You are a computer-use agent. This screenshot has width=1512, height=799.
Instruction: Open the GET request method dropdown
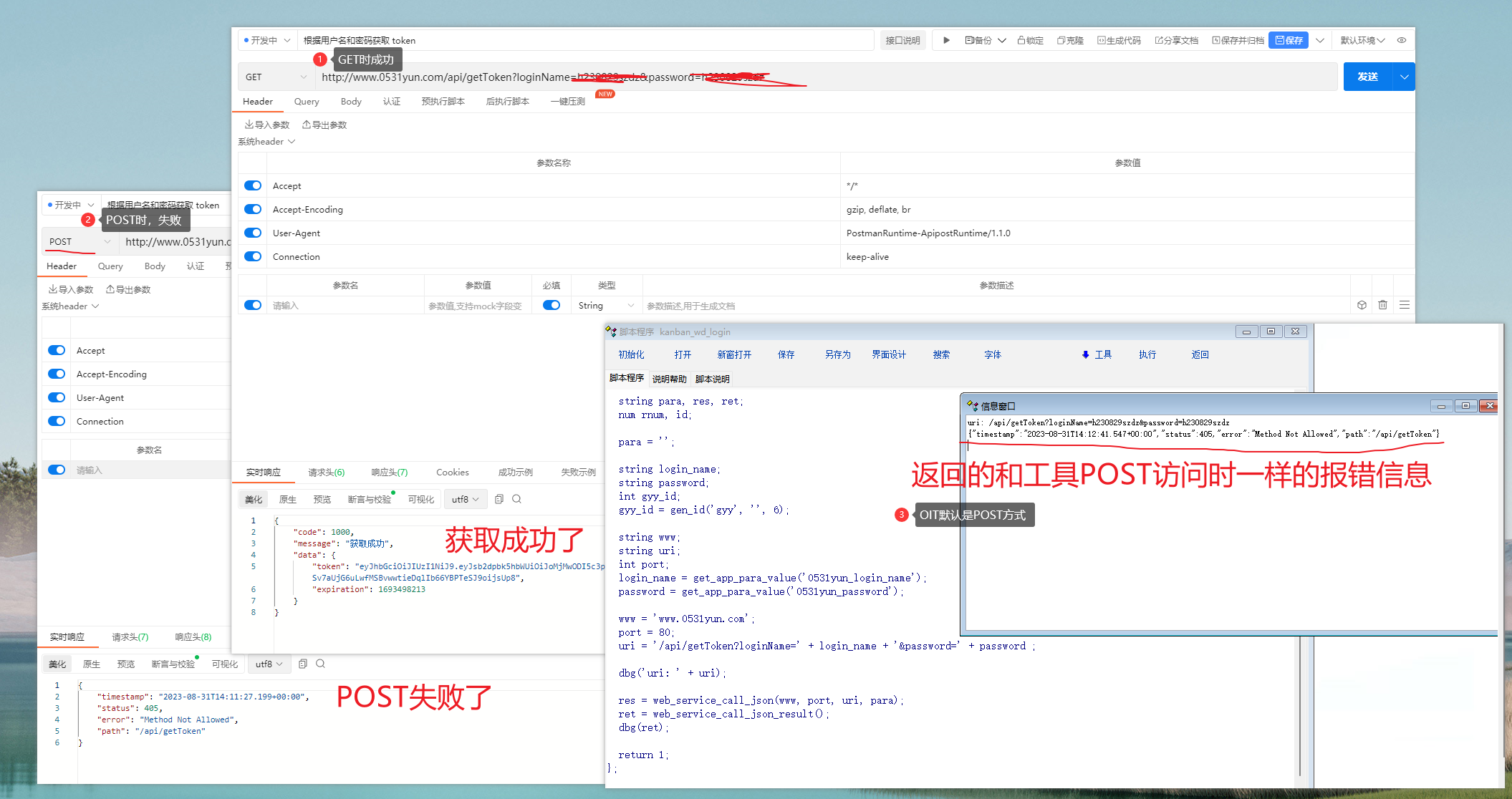276,77
